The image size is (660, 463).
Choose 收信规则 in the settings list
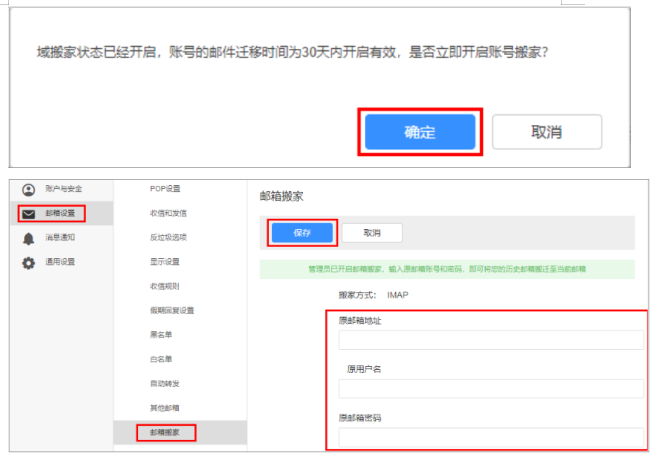(165, 286)
